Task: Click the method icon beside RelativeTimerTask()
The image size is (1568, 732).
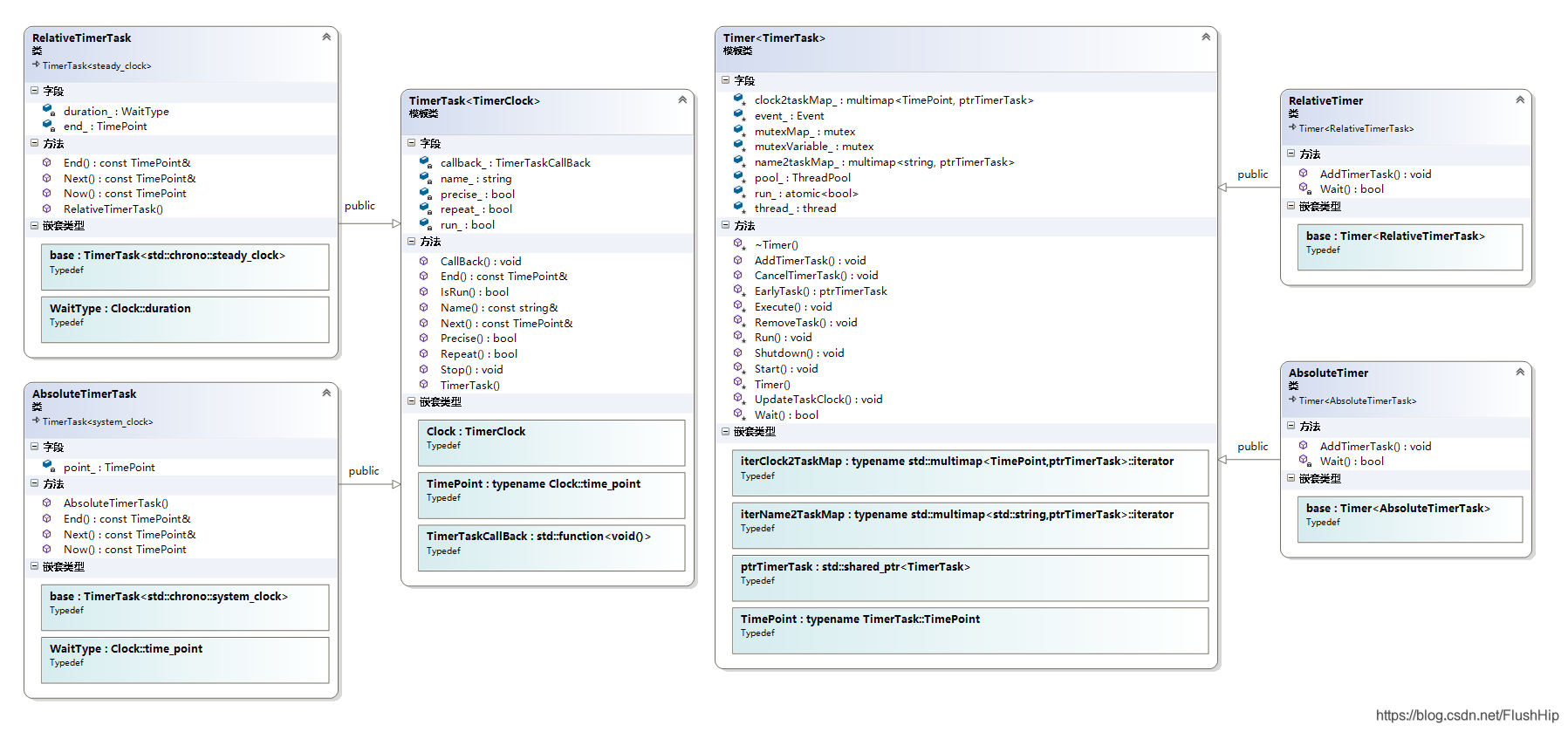Action: click(x=47, y=209)
